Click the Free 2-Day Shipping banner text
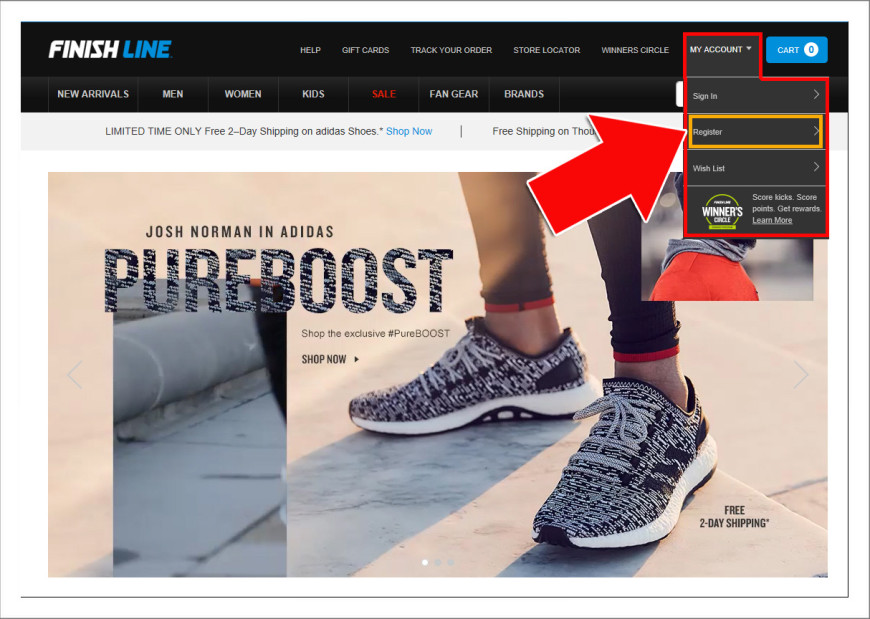Image resolution: width=870 pixels, height=619 pixels. point(734,516)
